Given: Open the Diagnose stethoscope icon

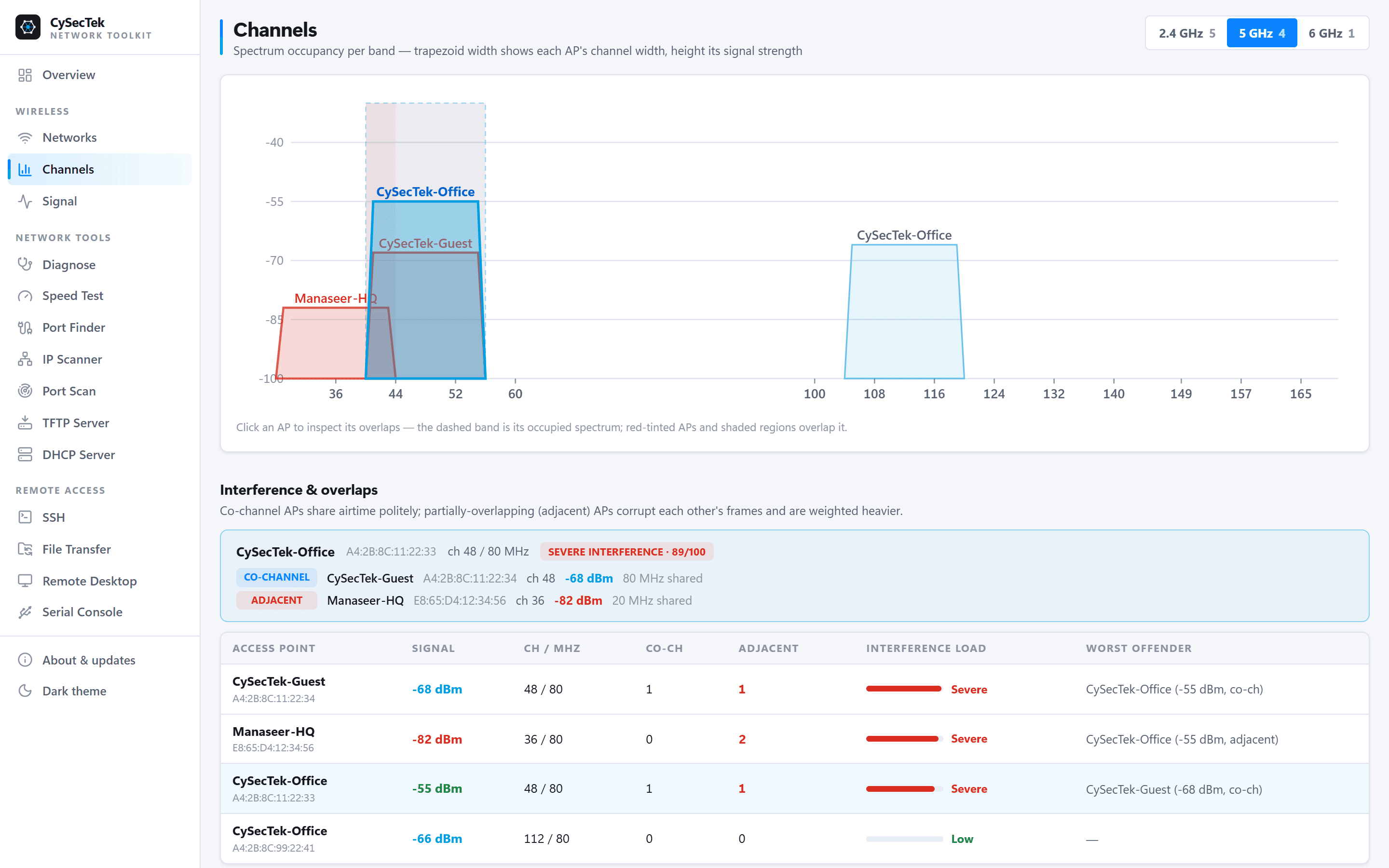Looking at the screenshot, I should coord(25,265).
